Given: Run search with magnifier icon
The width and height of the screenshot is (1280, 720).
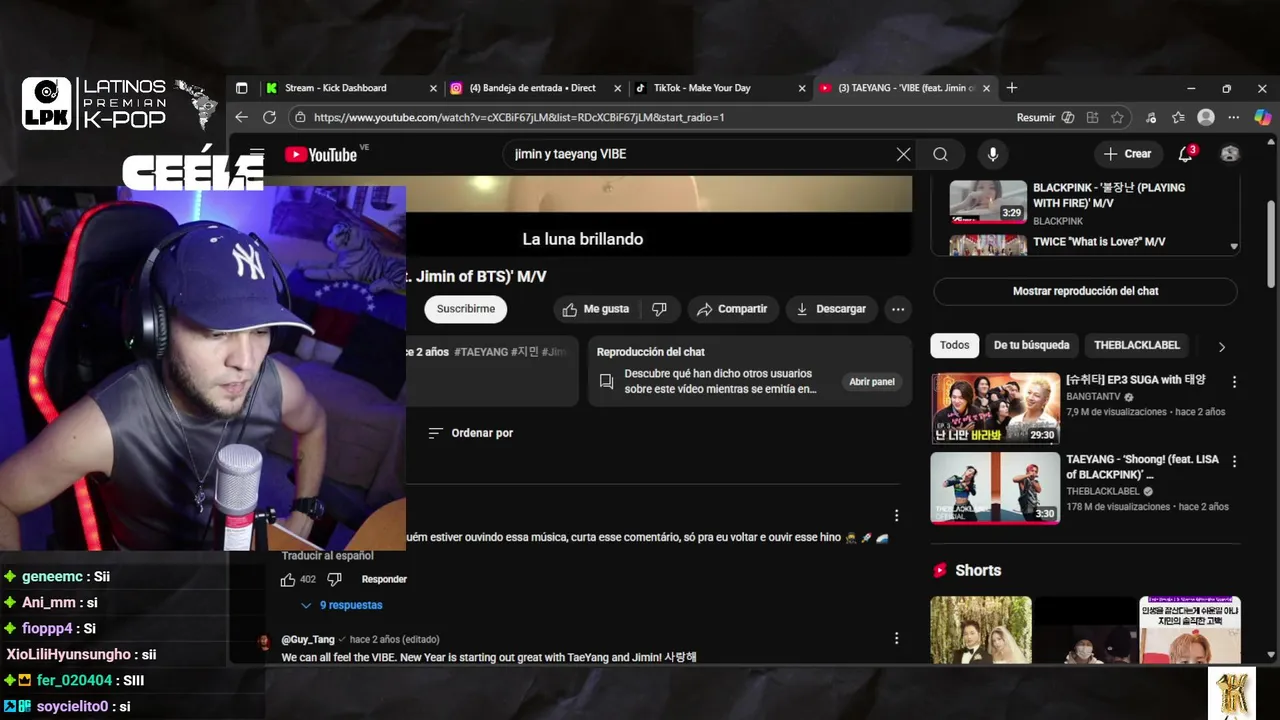Looking at the screenshot, I should [x=940, y=154].
